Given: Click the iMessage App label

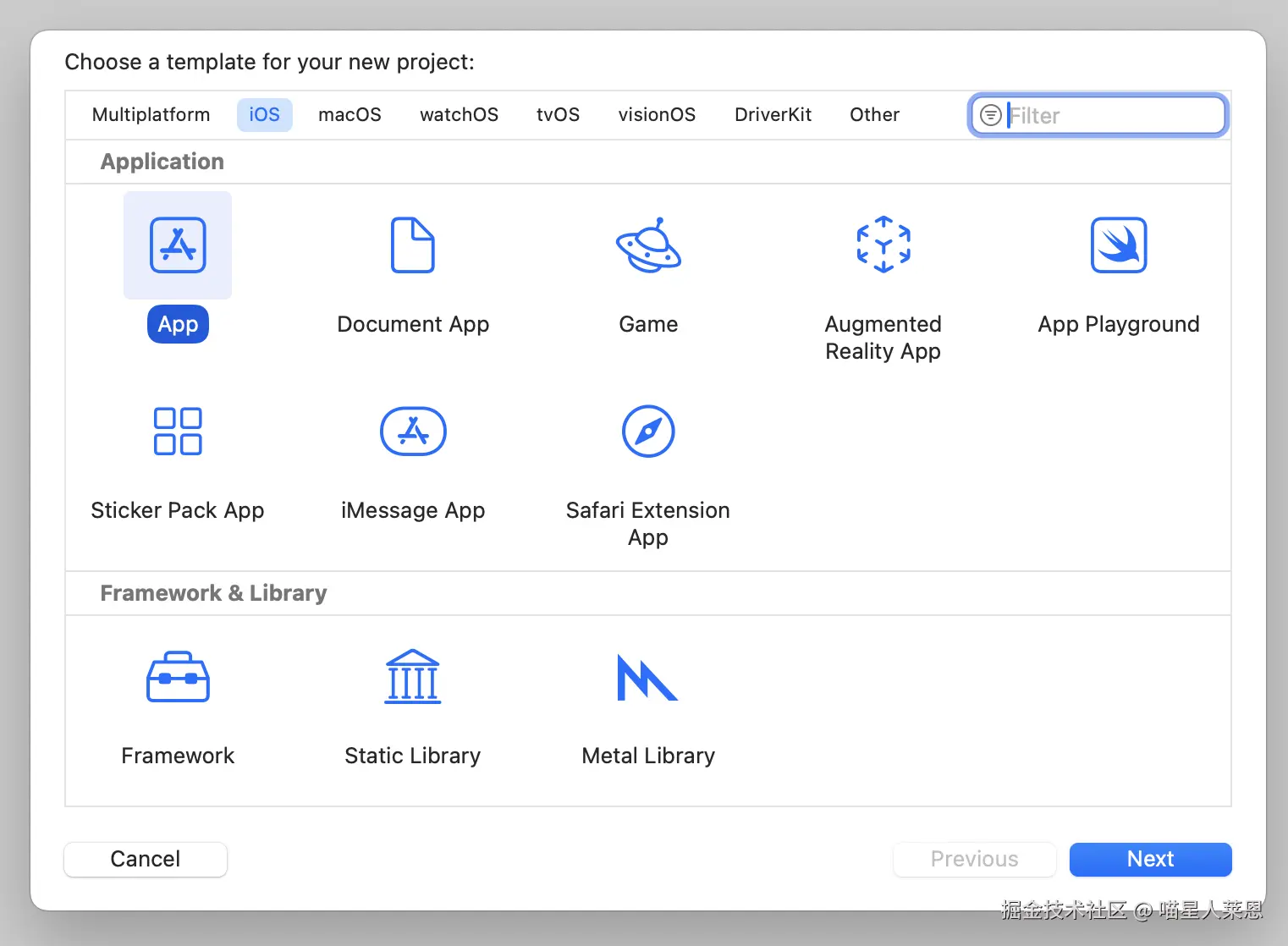Looking at the screenshot, I should pos(413,511).
